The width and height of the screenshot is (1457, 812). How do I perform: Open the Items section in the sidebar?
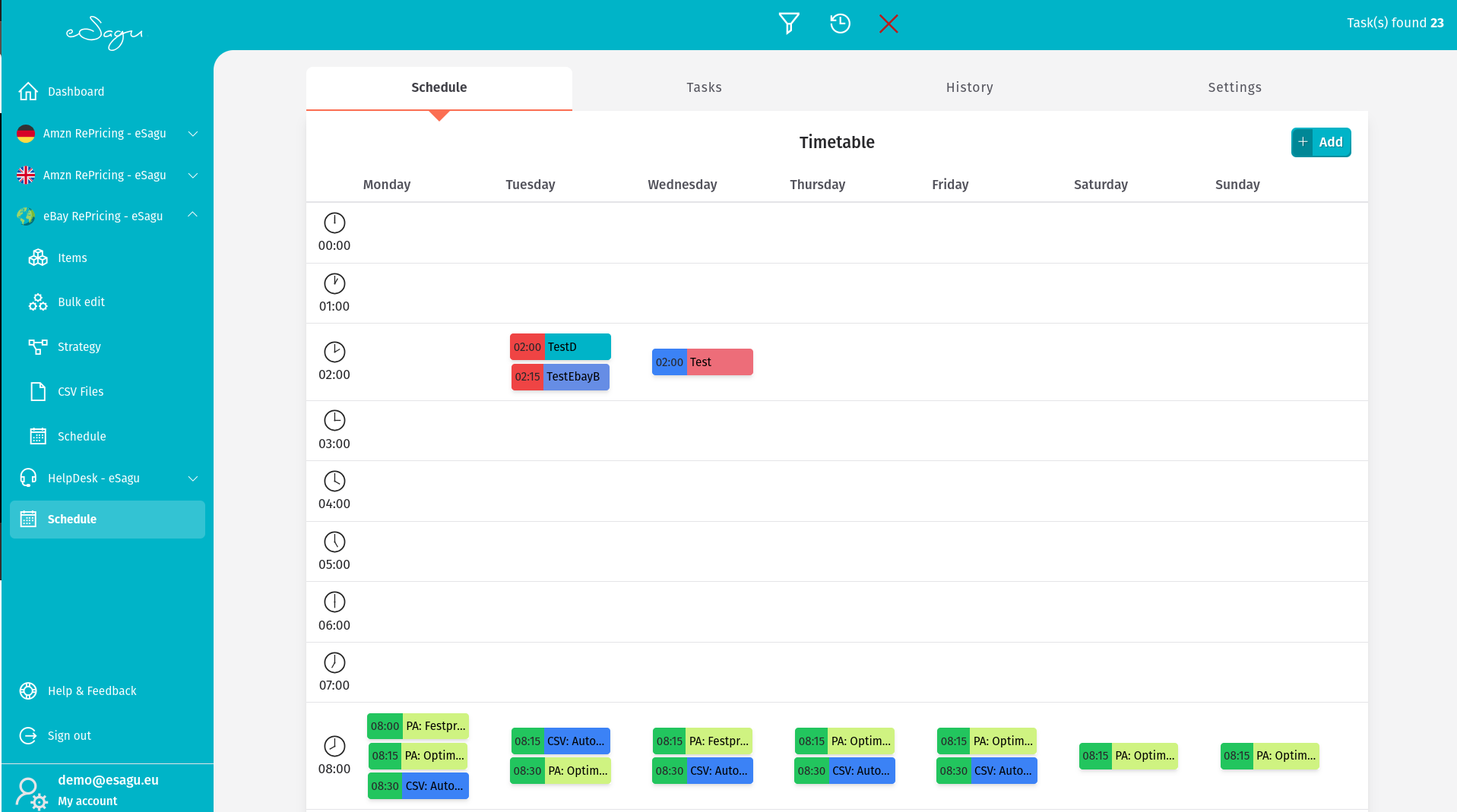[72, 258]
